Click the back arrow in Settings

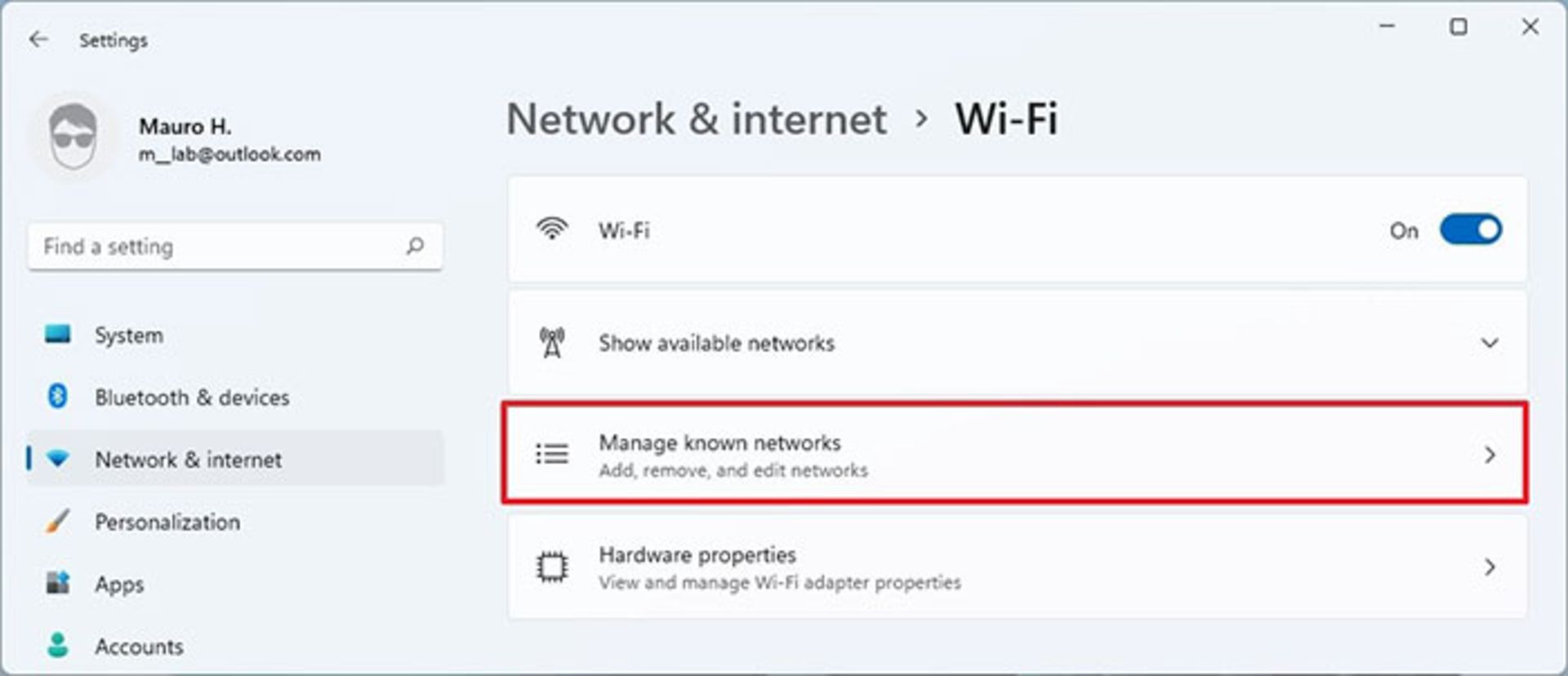[x=38, y=38]
